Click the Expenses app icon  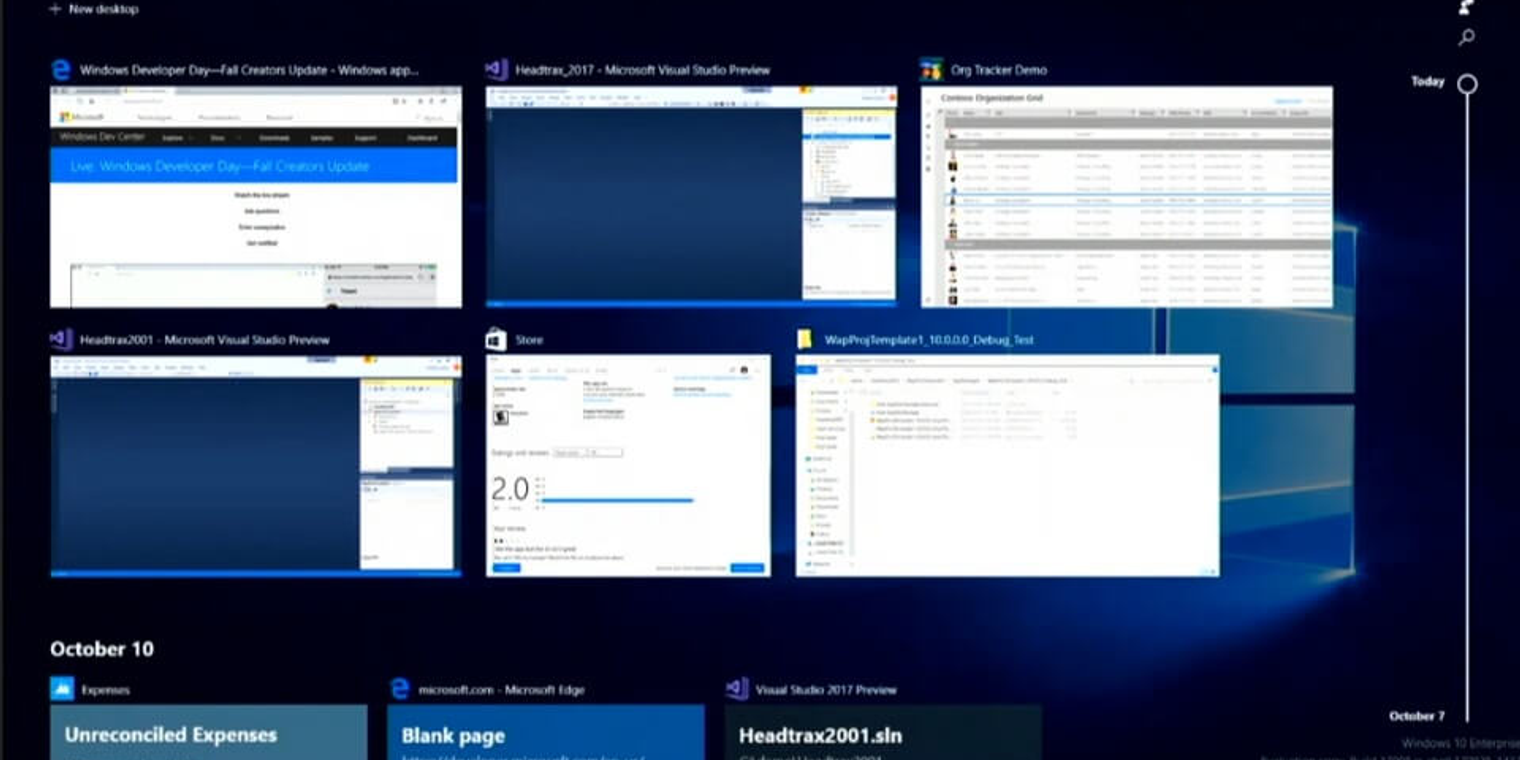(x=62, y=689)
